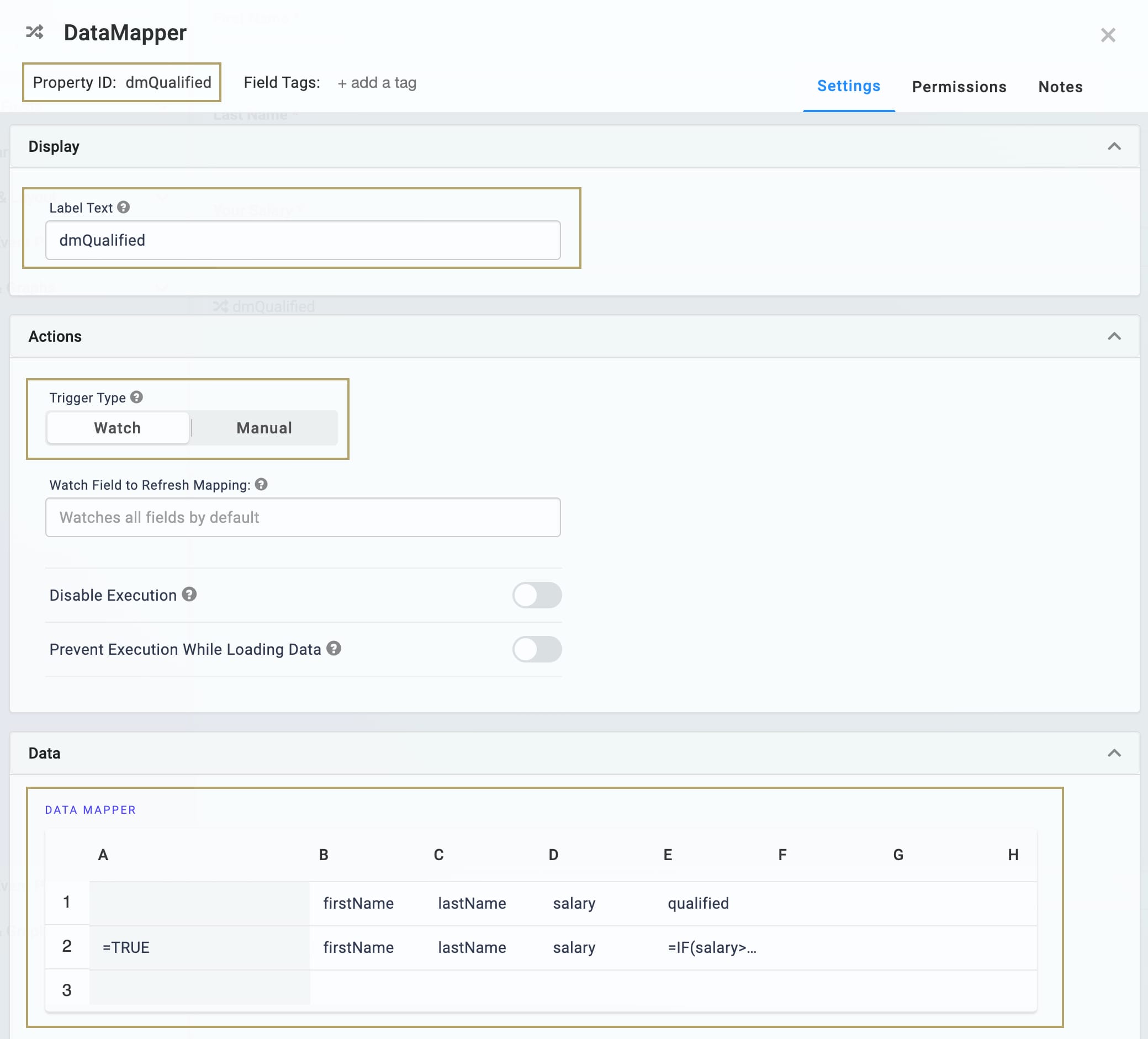
Task: Focus the Watch Field to Refresh Mapping input
Action: (x=303, y=517)
